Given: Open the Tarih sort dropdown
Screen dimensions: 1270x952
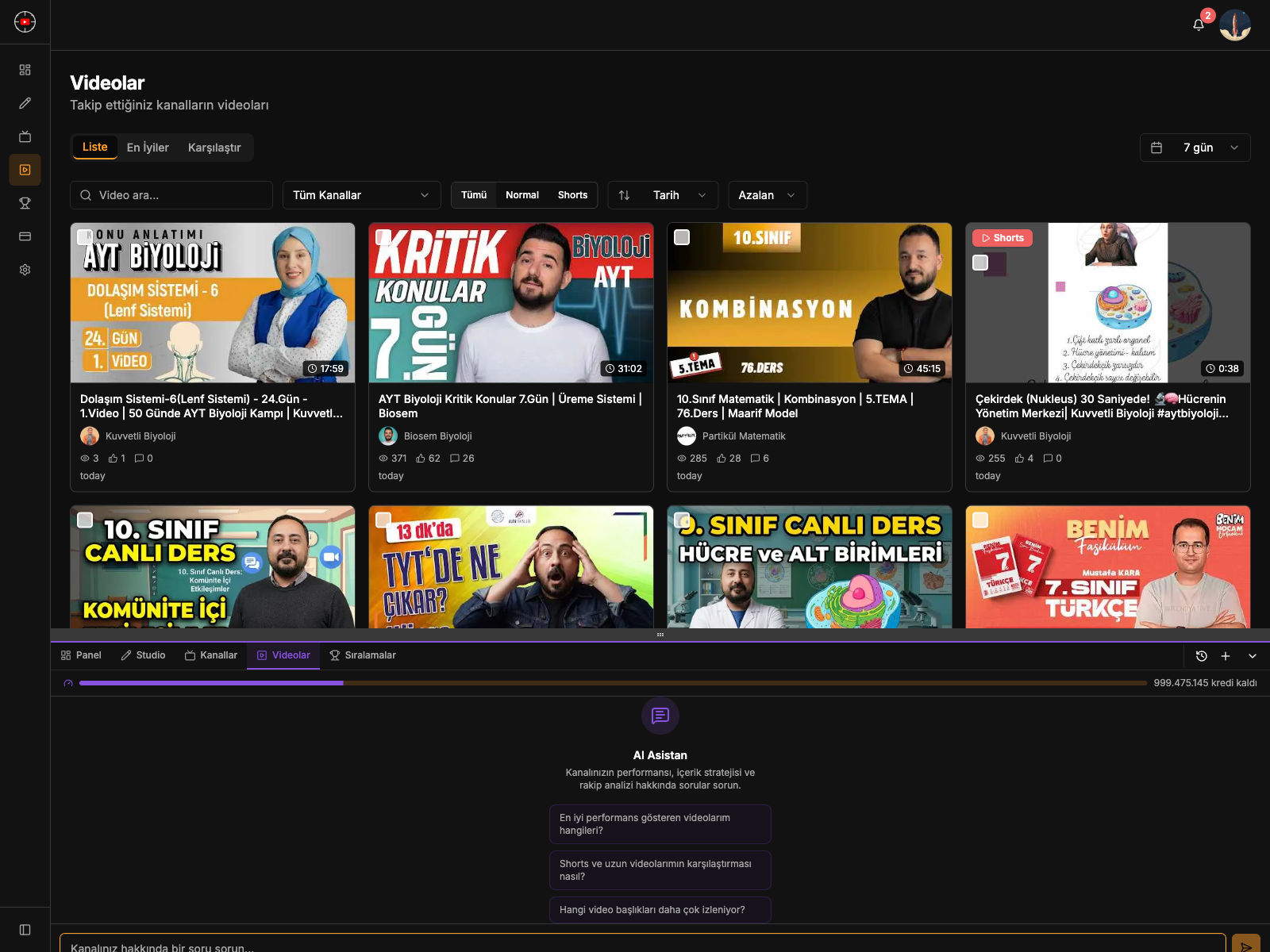Looking at the screenshot, I should (664, 195).
